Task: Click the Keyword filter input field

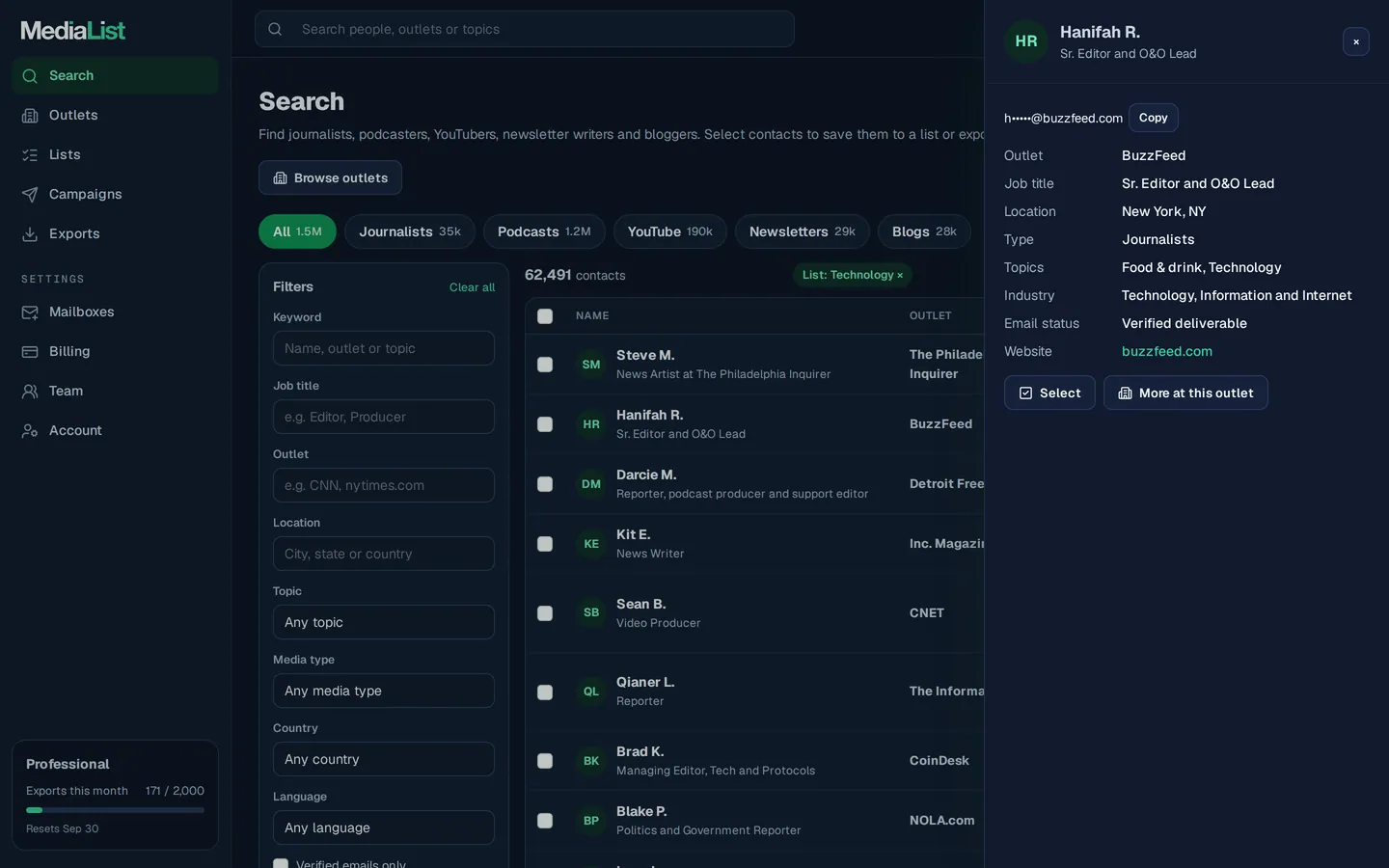Action: click(384, 348)
